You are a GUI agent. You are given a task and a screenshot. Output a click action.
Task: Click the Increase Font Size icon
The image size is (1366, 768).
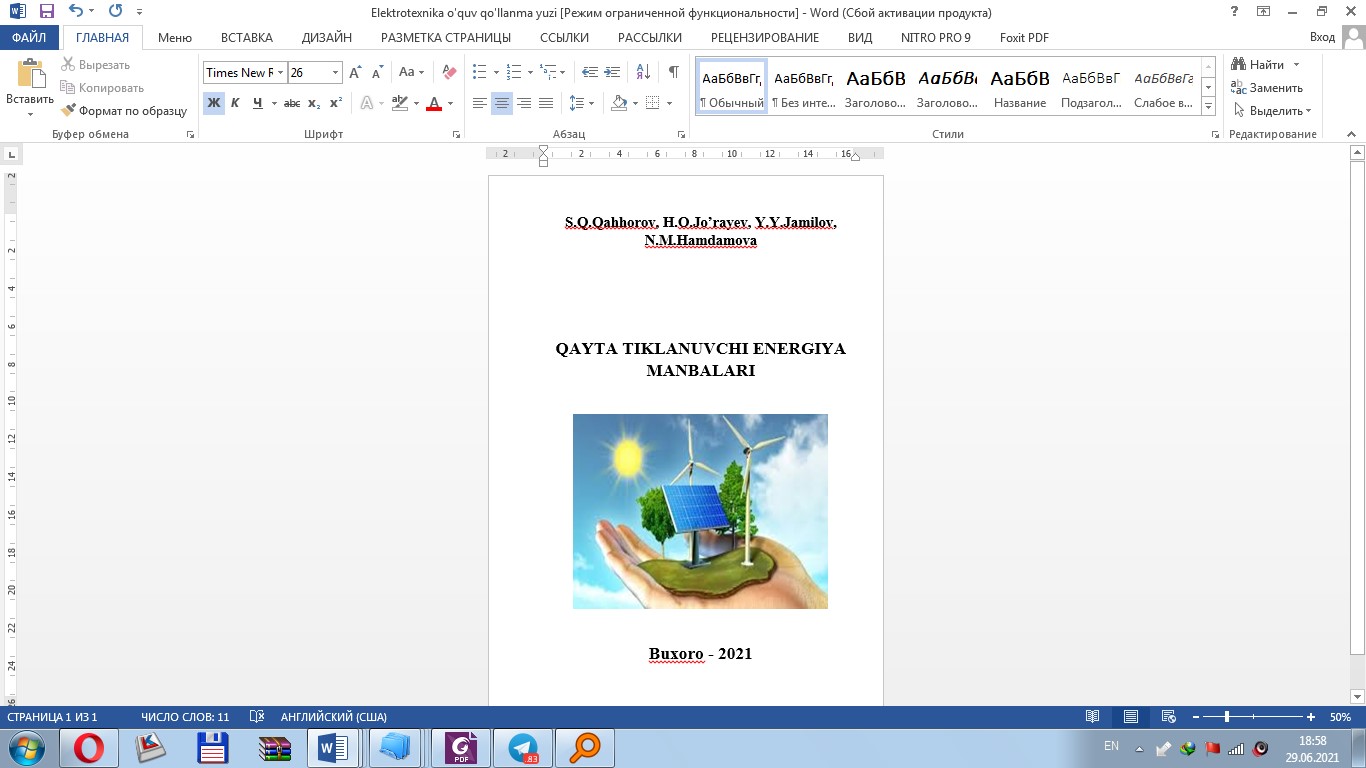click(x=355, y=72)
